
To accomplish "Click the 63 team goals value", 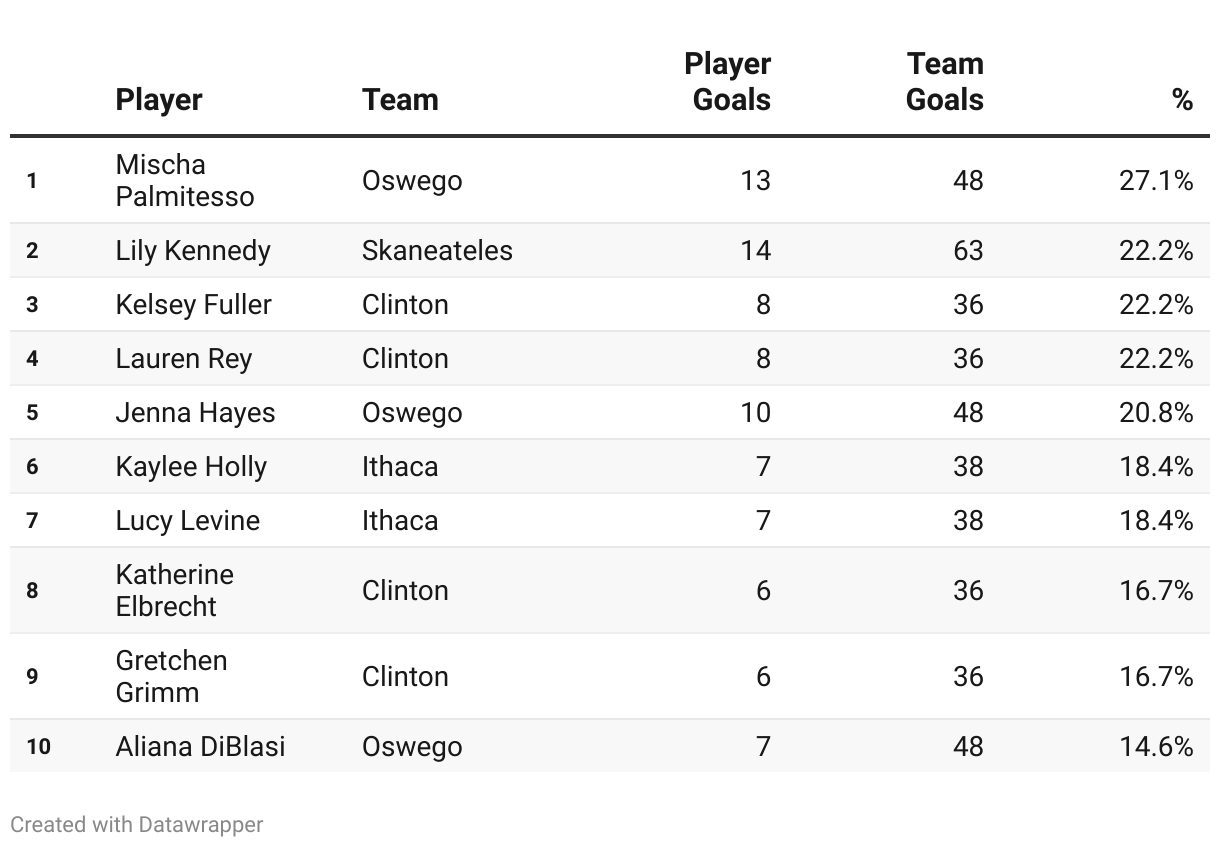I will pyautogui.click(x=968, y=250).
